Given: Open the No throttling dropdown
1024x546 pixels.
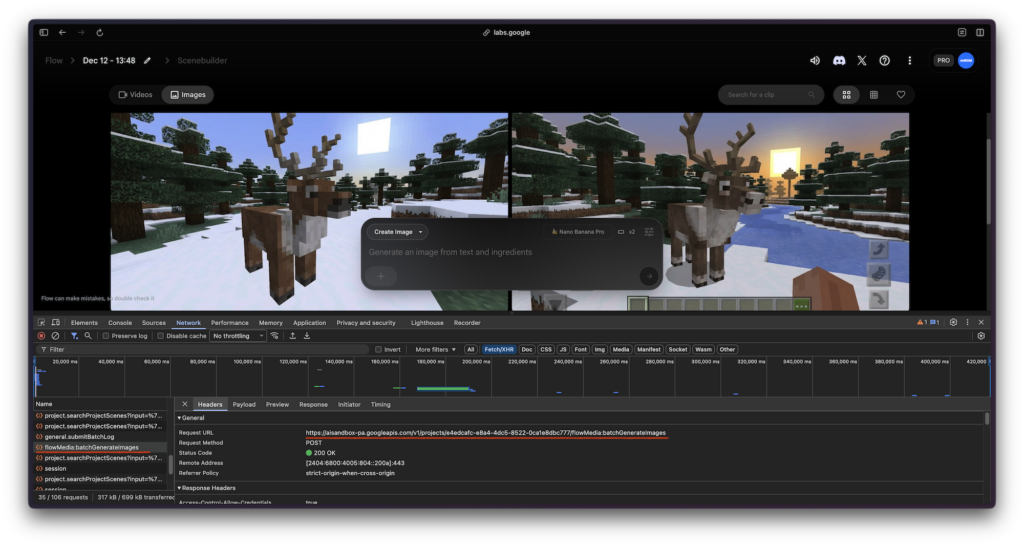Looking at the screenshot, I should point(238,336).
